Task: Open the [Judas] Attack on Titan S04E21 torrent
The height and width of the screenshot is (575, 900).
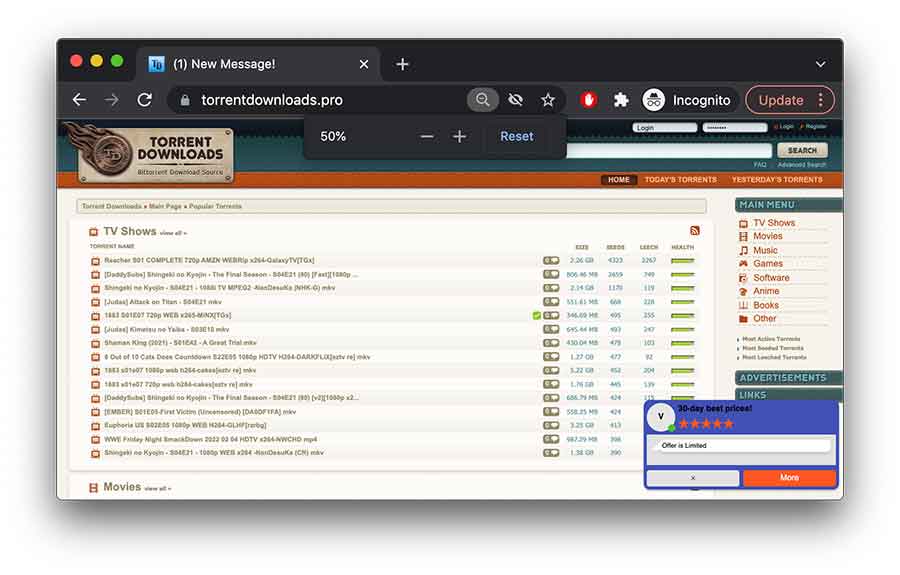Action: [x=162, y=302]
